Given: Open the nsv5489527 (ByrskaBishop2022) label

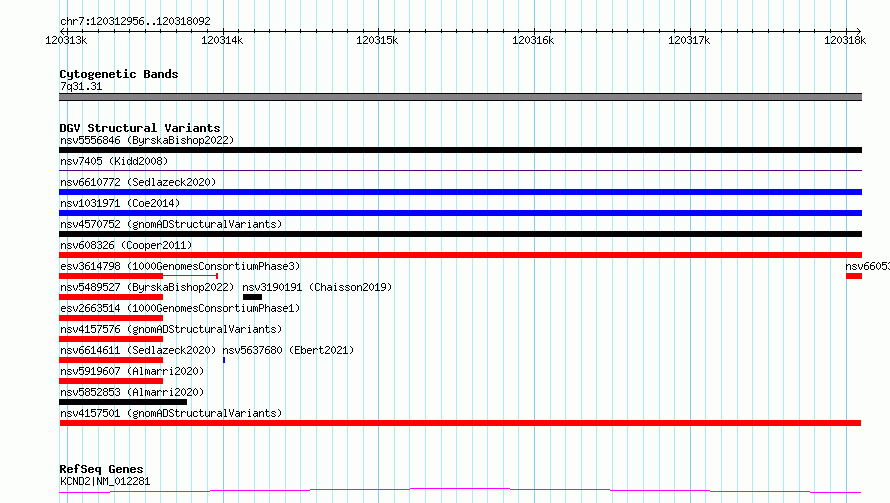Looking at the screenshot, I should pos(147,287).
